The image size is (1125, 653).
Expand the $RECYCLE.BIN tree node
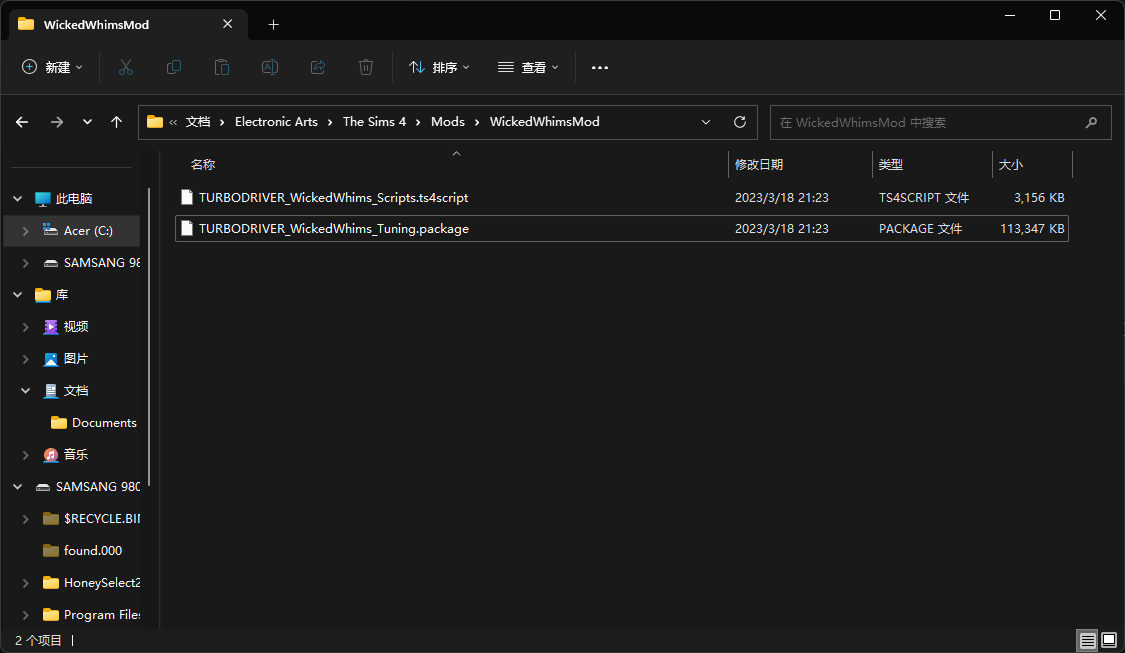coord(26,519)
